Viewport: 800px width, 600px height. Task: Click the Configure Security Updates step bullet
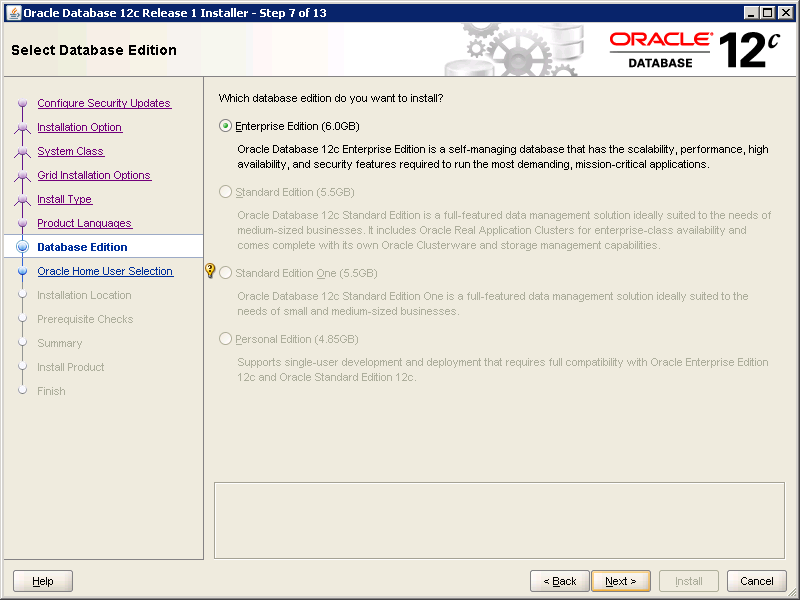point(22,103)
